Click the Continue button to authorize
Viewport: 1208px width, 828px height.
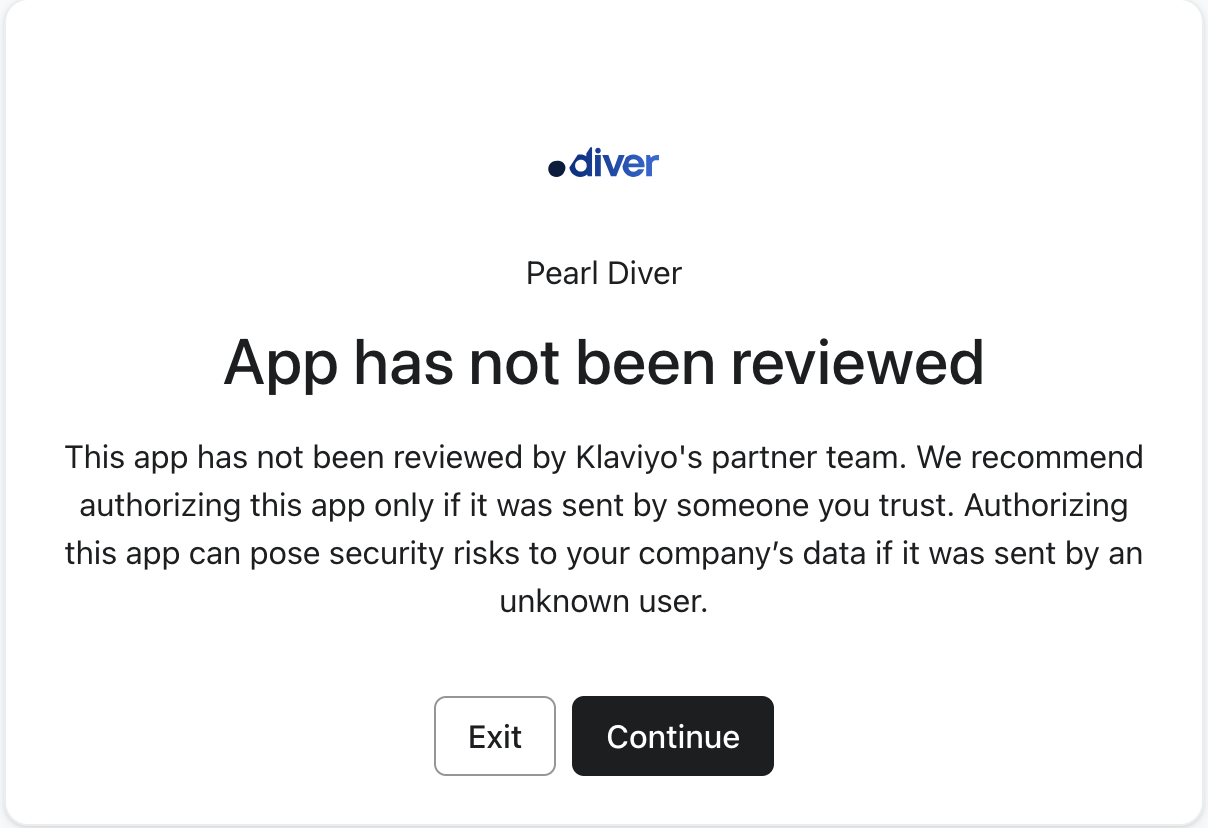[x=673, y=736]
